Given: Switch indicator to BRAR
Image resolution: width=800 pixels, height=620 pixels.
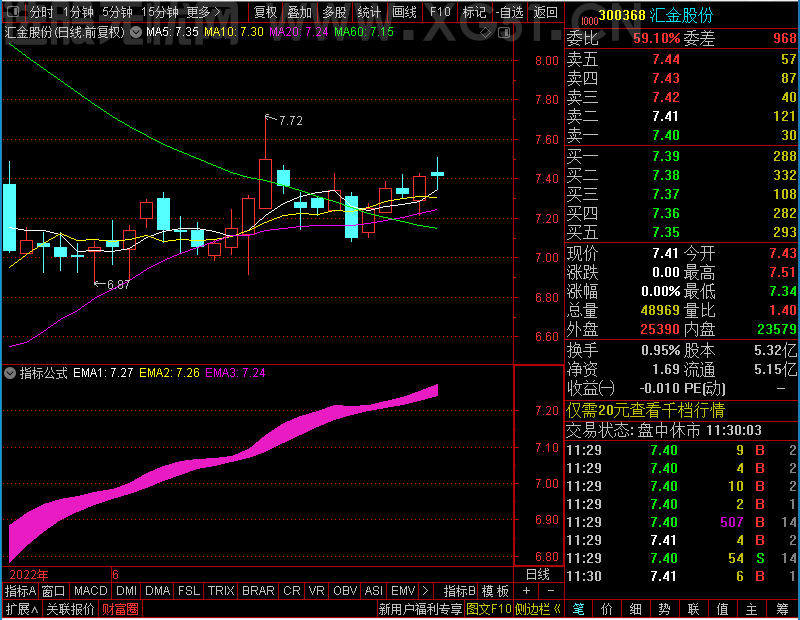Looking at the screenshot, I should click(258, 591).
